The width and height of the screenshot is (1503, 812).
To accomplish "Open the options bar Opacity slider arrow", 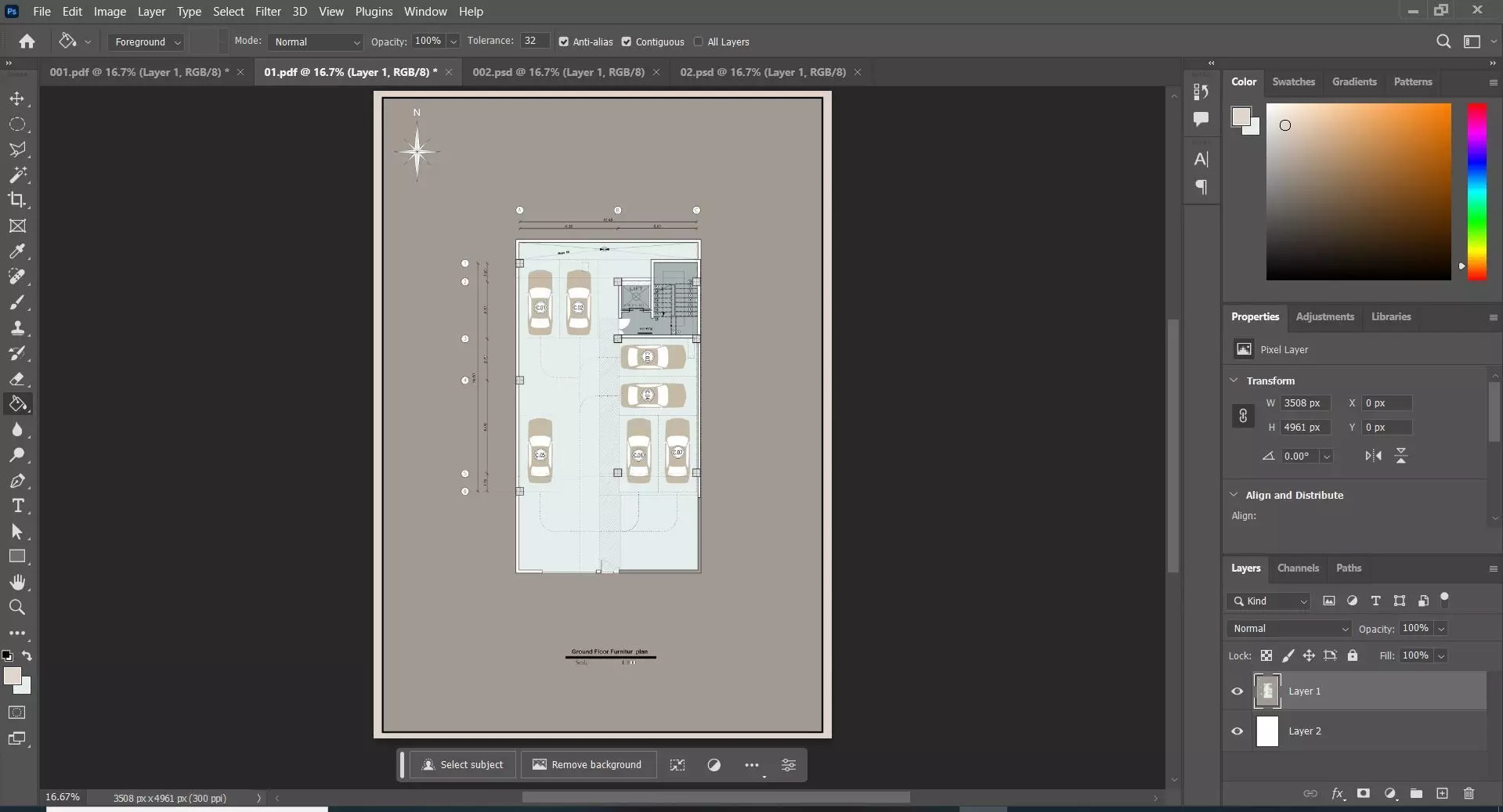I will pos(453,42).
